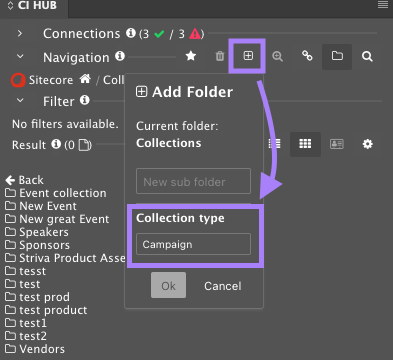
Task: Click the Speakers folder icon
Action: pos(10,232)
